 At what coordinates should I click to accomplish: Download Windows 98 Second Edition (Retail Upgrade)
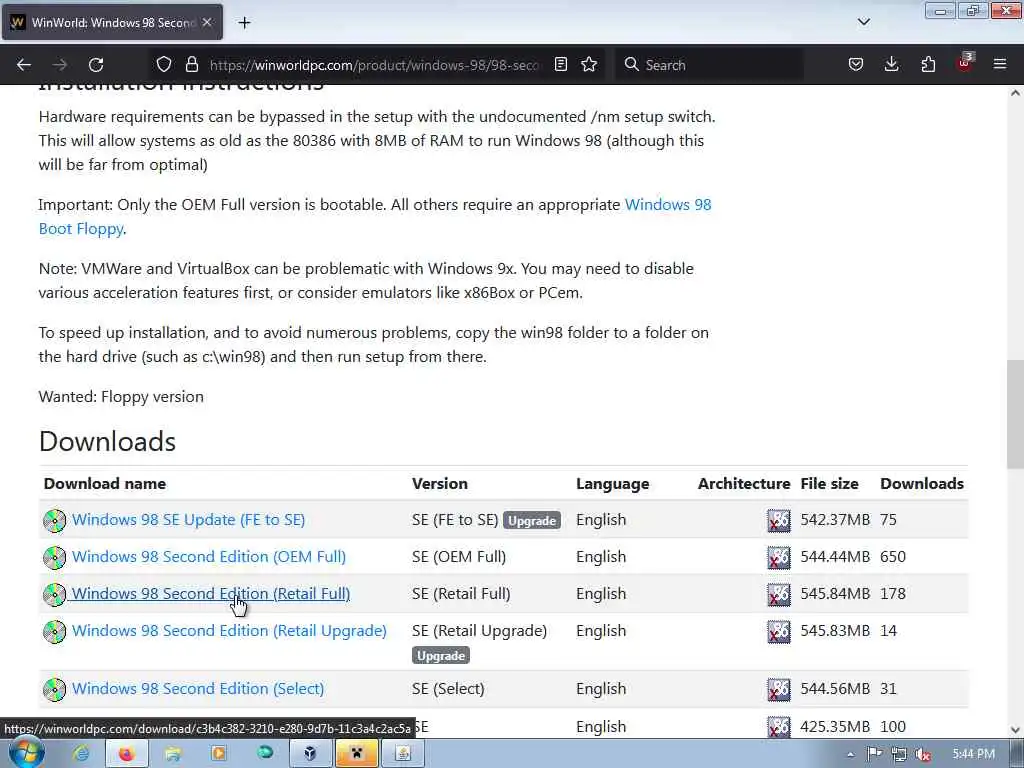229,631
